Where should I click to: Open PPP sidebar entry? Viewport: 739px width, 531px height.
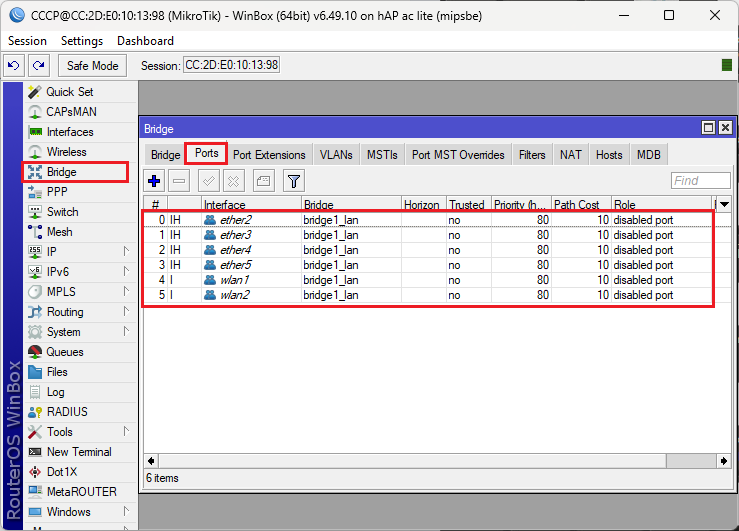coord(80,192)
